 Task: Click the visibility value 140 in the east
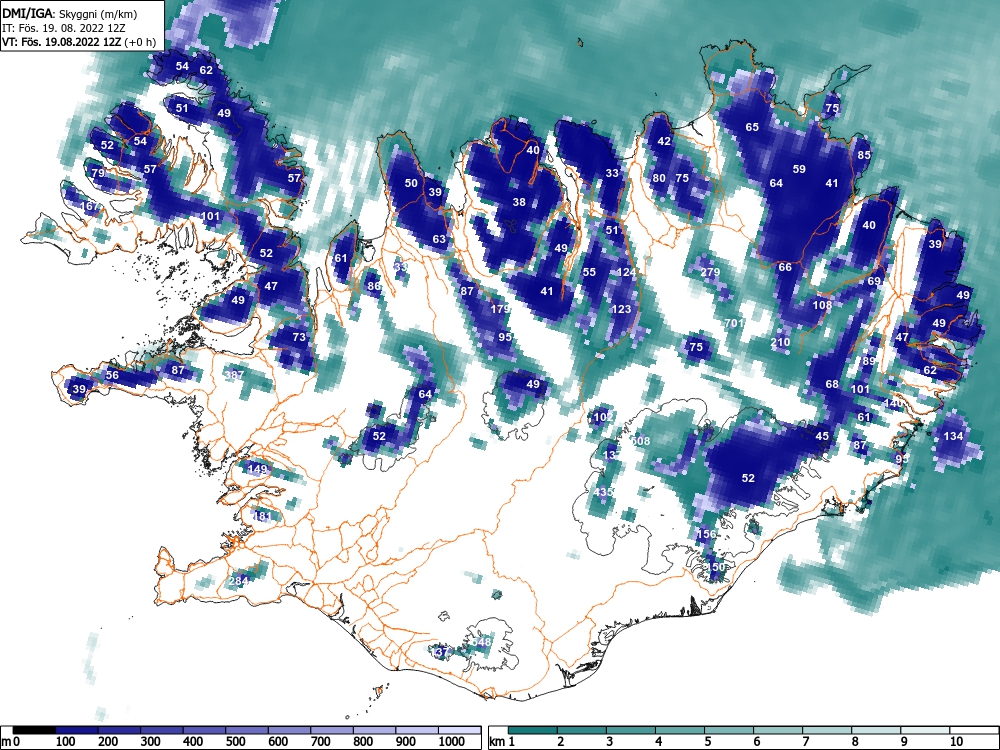pos(893,403)
